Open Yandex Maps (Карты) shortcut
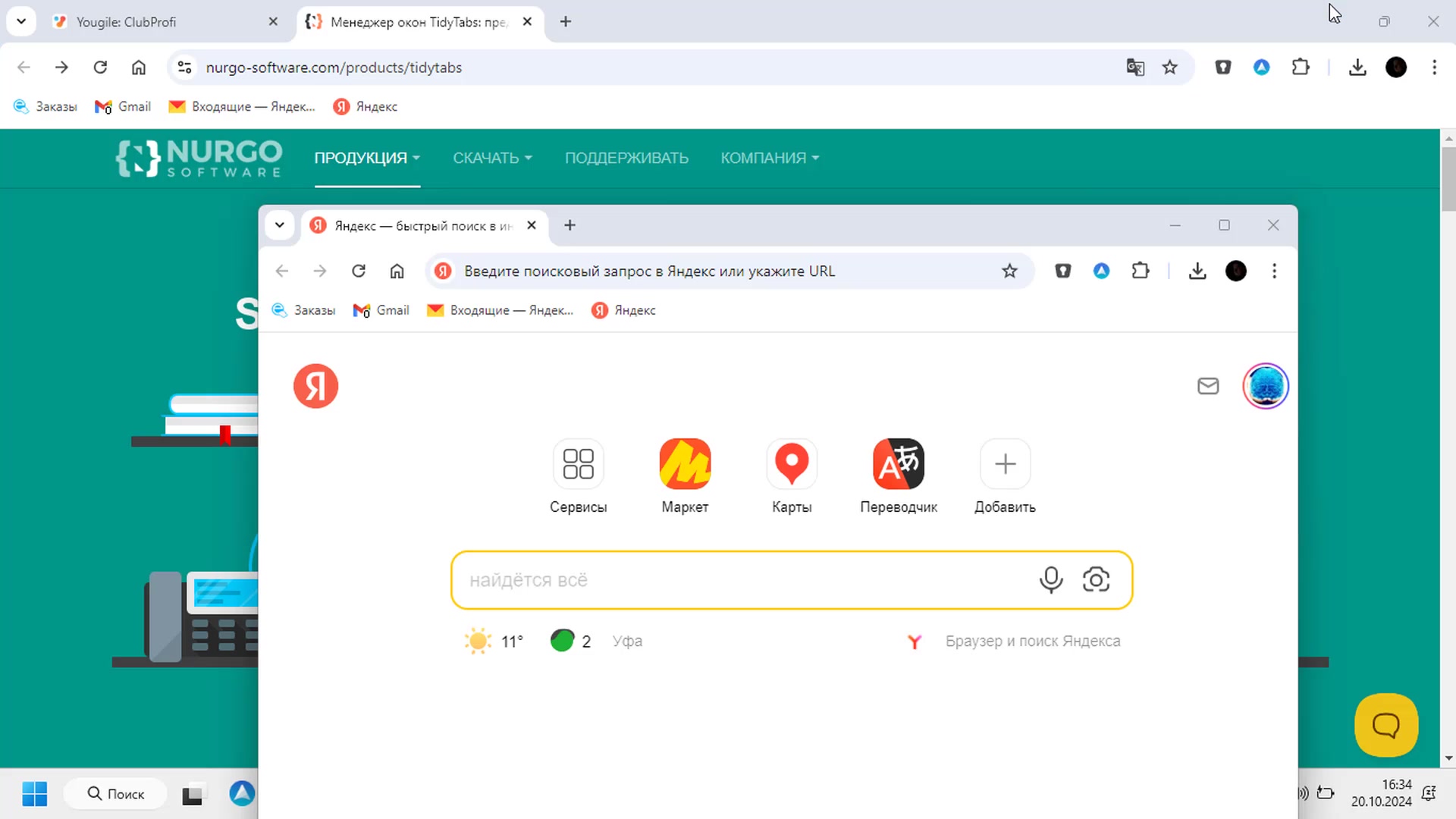Viewport: 1456px width, 819px height. coord(792,464)
